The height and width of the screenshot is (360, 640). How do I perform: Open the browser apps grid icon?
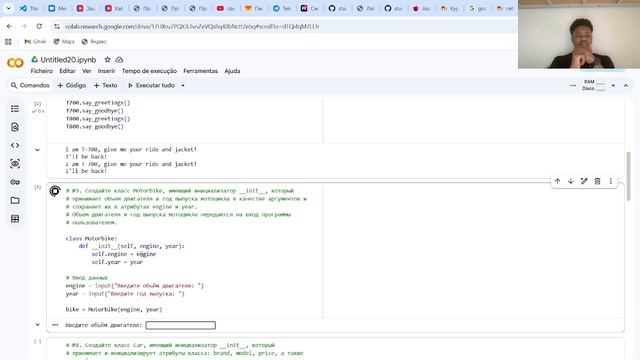pyautogui.click(x=8, y=42)
